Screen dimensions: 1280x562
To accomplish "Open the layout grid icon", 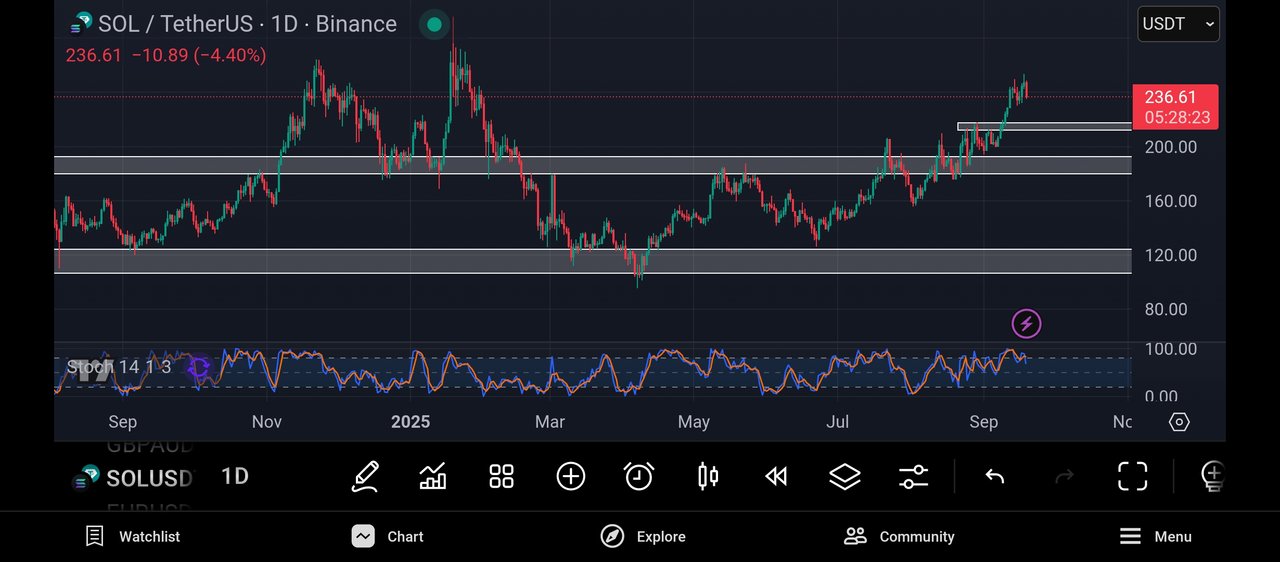I will tap(501, 476).
